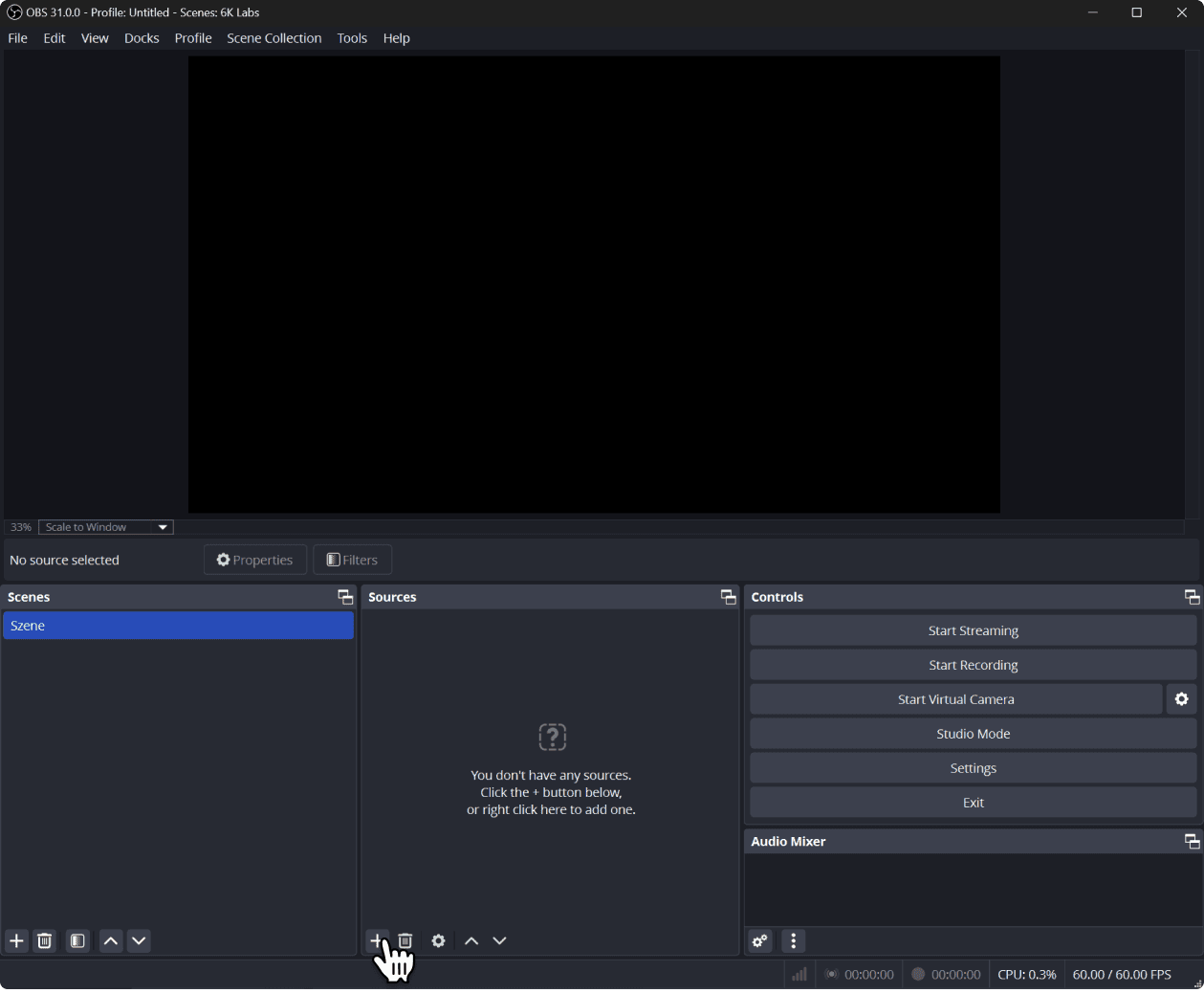Open the Scale to Window dropdown
This screenshot has height=993, width=1204.
[x=106, y=527]
